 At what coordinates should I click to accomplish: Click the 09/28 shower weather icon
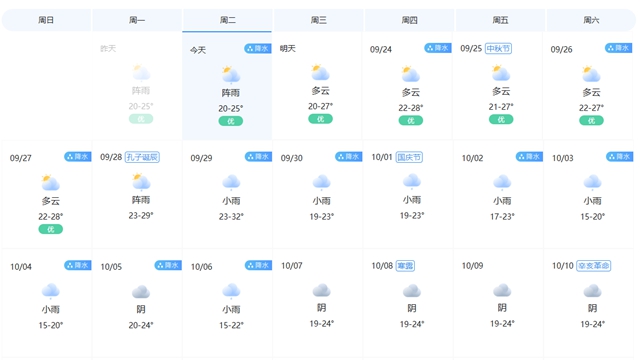point(141,182)
